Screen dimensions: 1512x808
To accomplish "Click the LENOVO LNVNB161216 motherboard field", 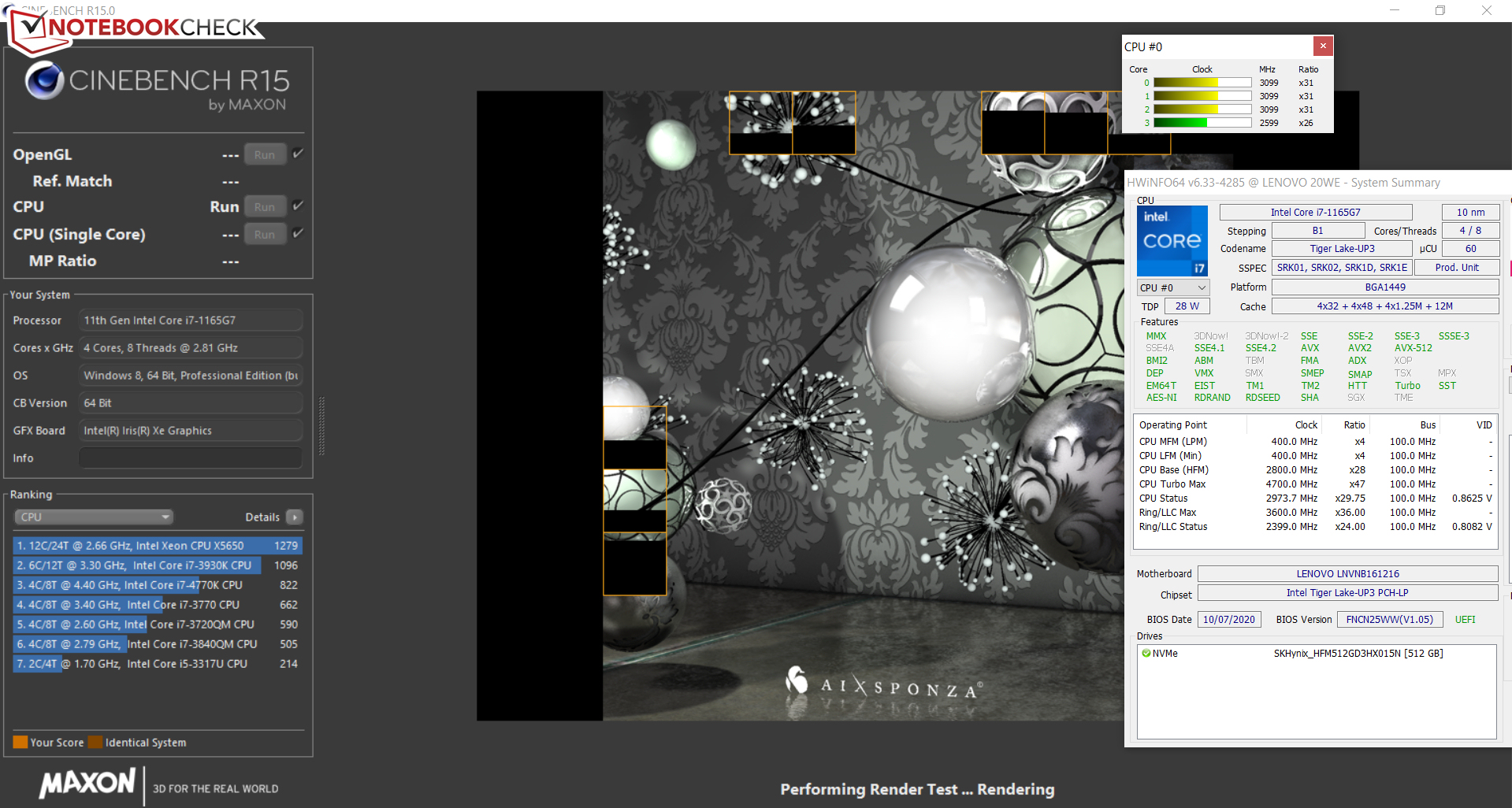I will [1348, 574].
